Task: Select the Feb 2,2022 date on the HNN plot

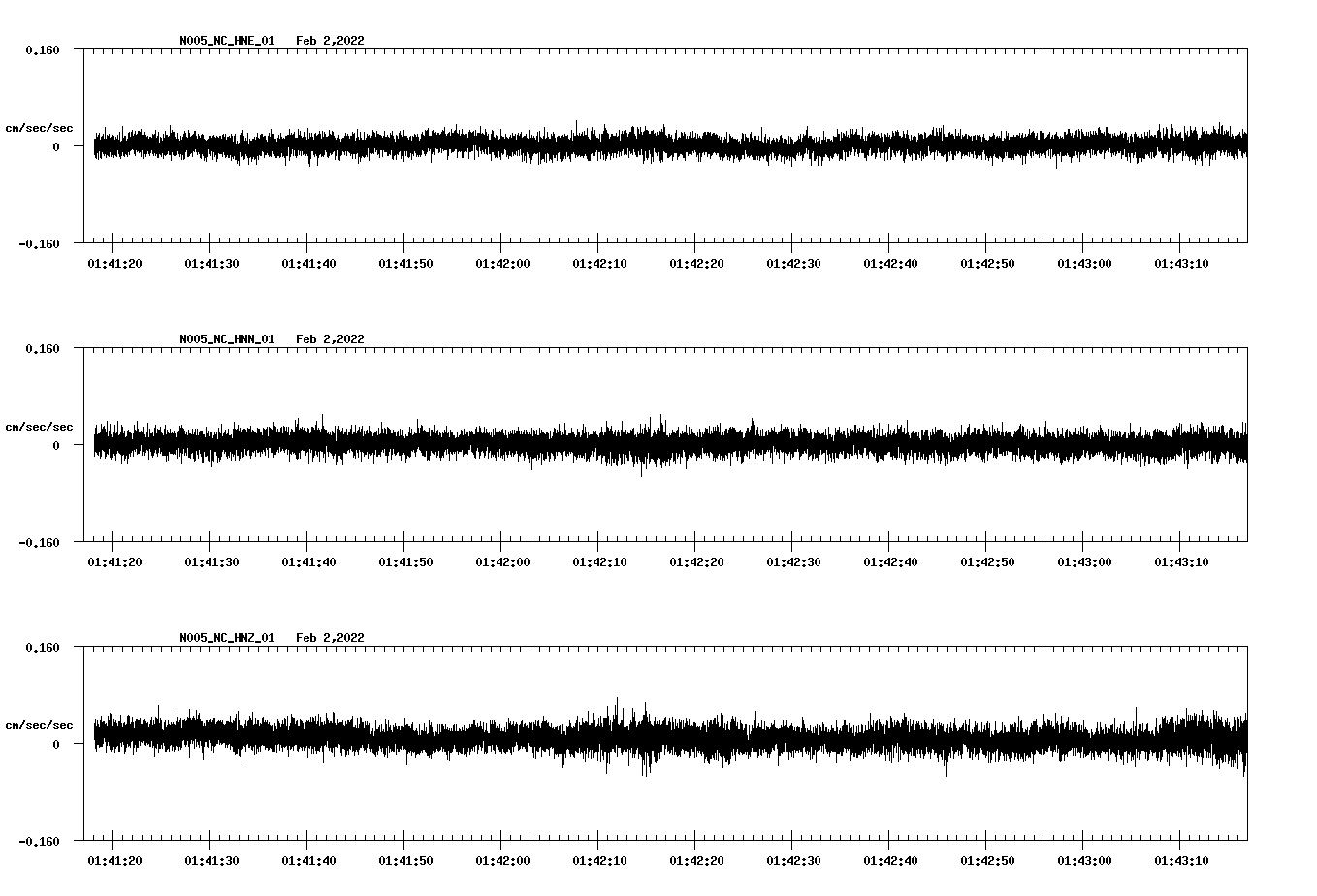Action: (x=330, y=339)
